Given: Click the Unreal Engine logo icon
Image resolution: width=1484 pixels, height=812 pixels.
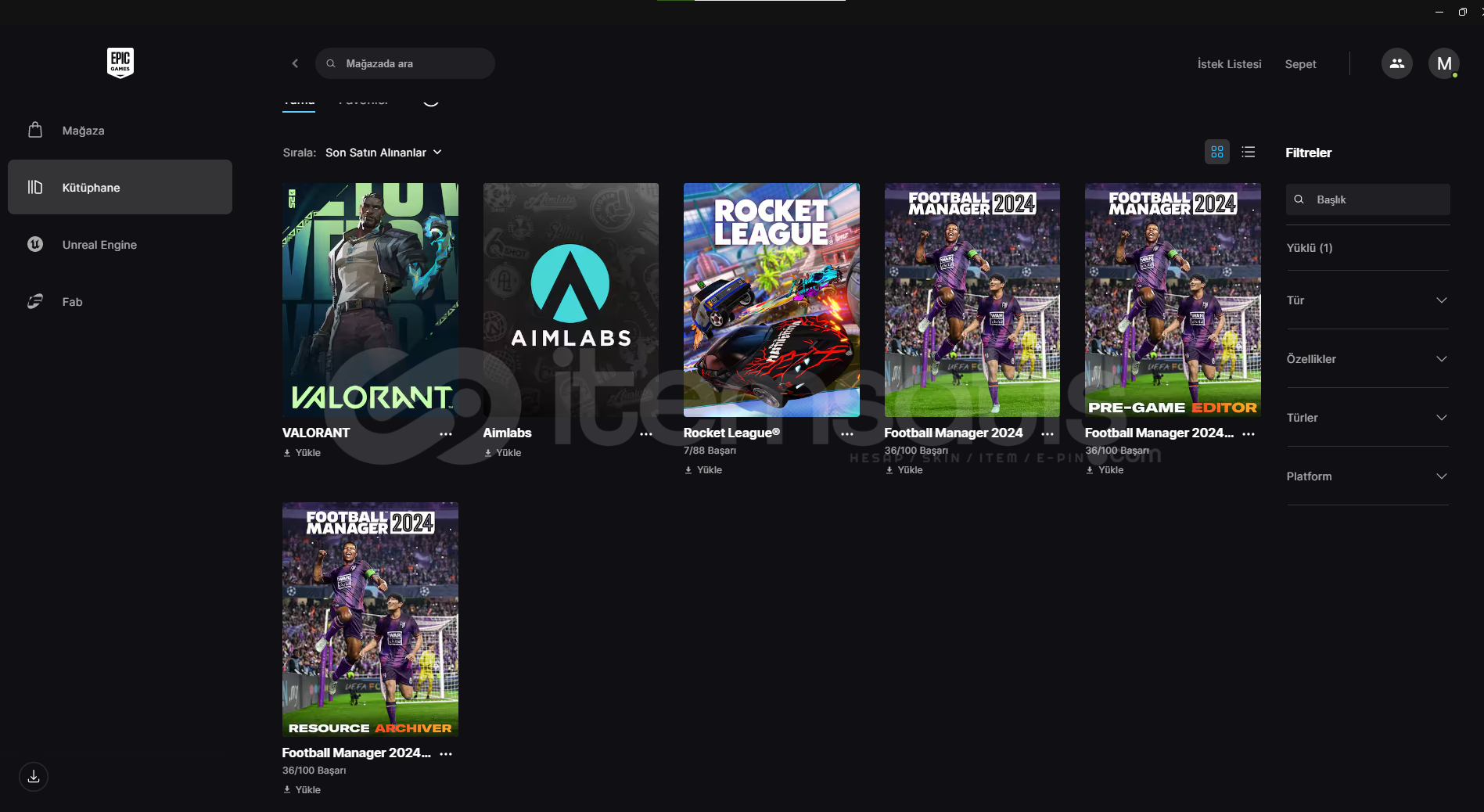Looking at the screenshot, I should point(35,244).
